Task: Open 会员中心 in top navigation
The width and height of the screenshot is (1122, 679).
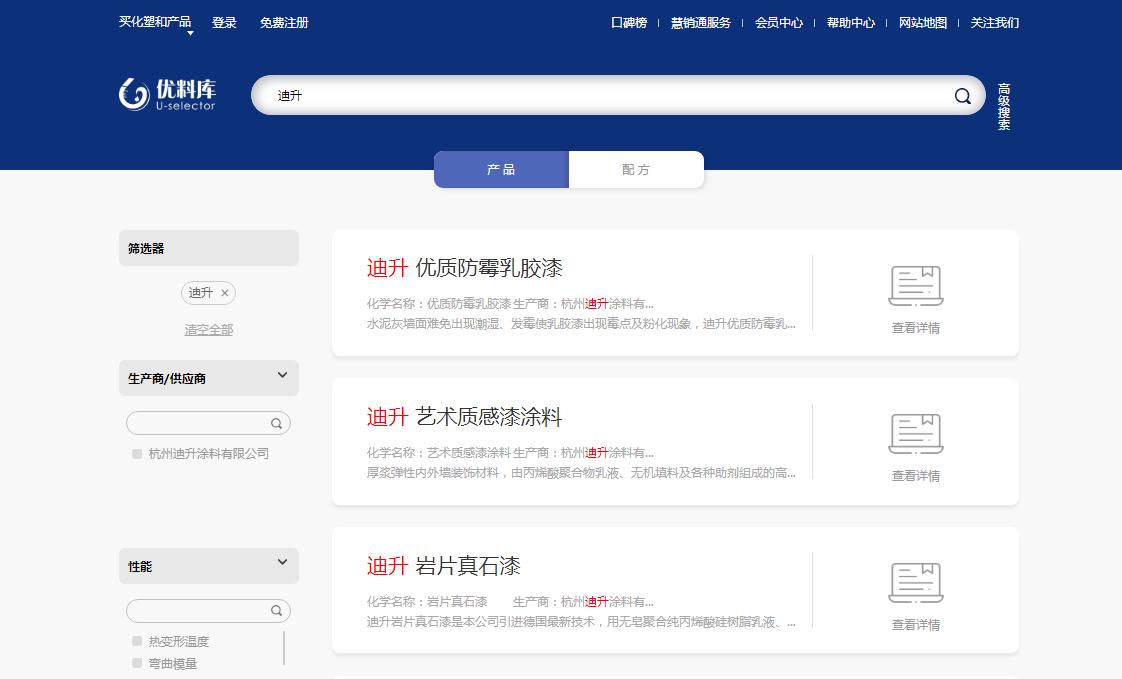Action: [x=779, y=23]
